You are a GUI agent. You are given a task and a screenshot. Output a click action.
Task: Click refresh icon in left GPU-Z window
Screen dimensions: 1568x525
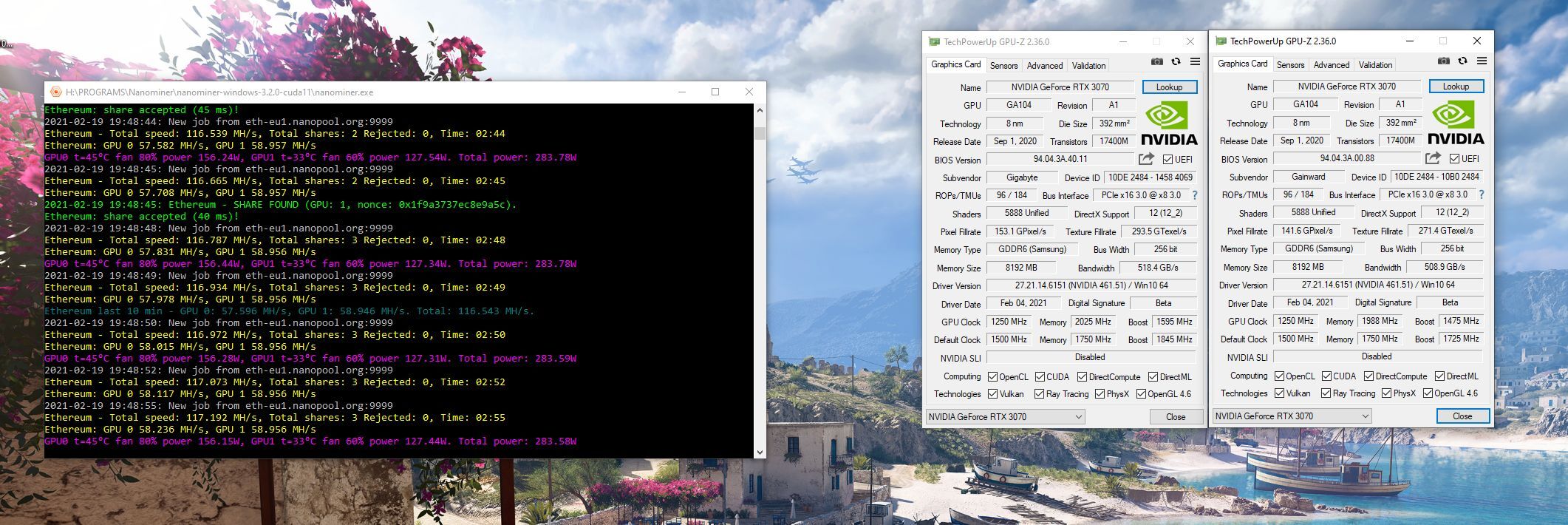(1176, 62)
